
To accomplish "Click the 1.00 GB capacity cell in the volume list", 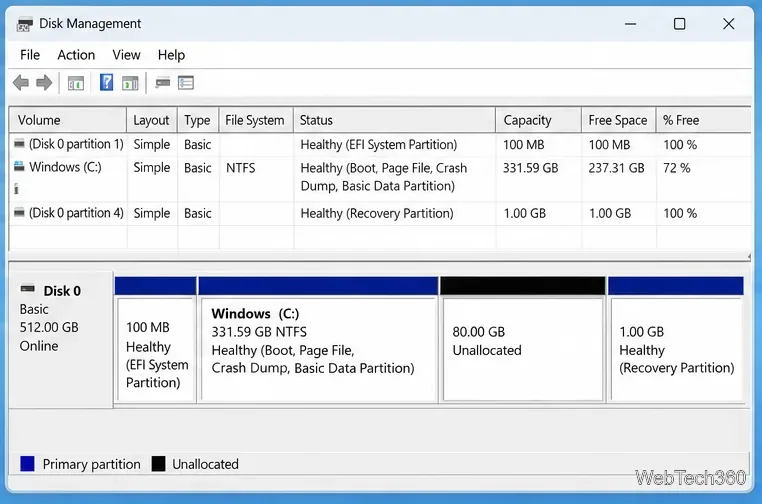I will [525, 213].
